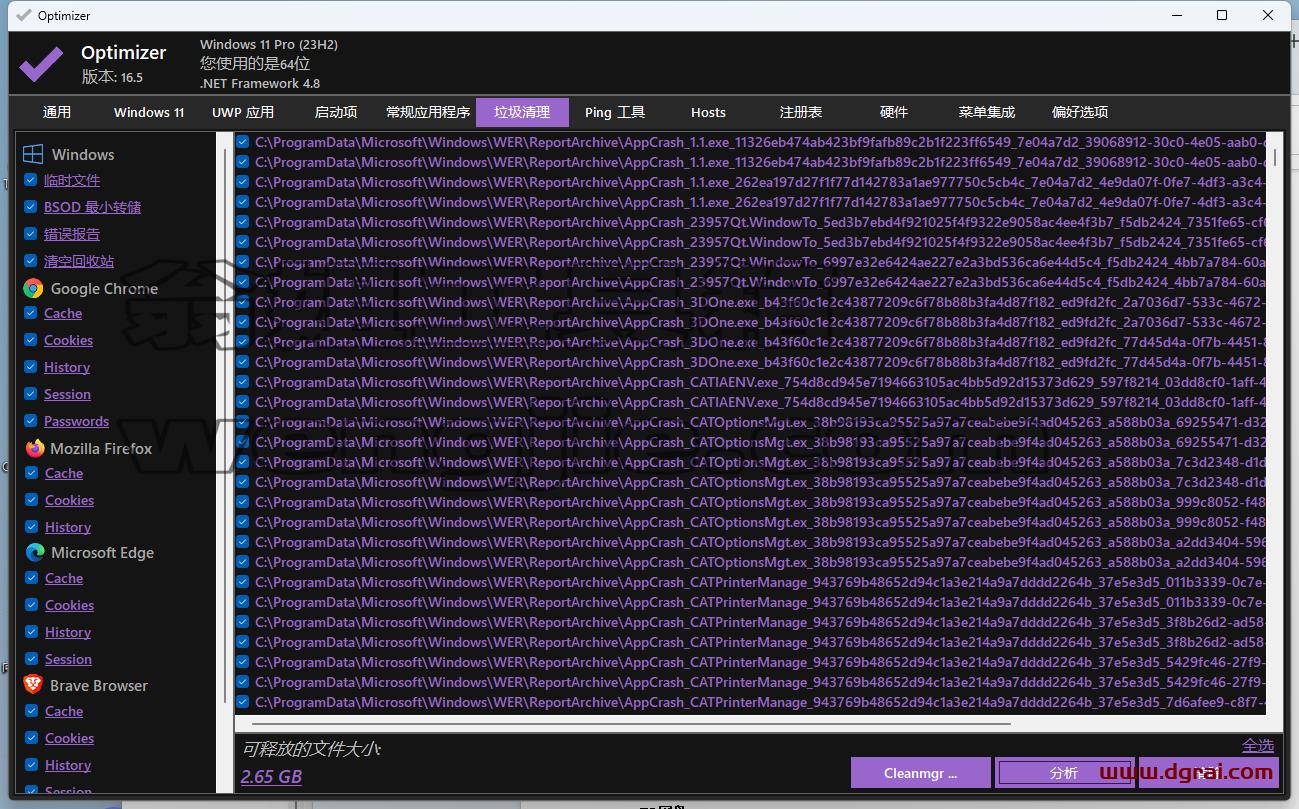Uncheck the 临时文件 checkbox
Viewport: 1299px width, 809px height.
31,180
